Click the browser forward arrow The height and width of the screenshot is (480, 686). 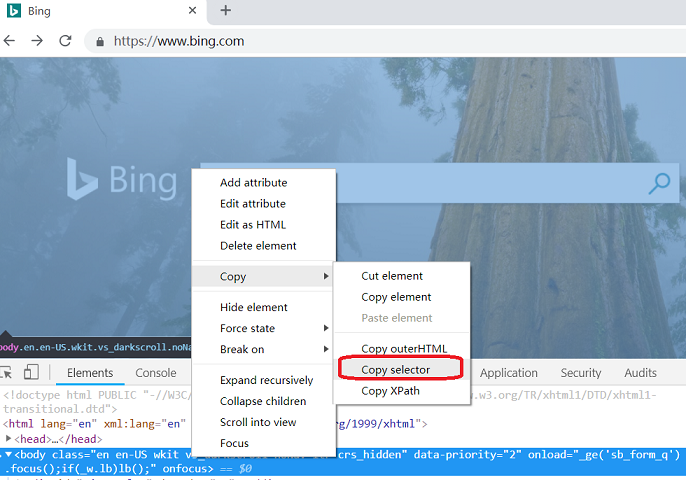coord(37,41)
